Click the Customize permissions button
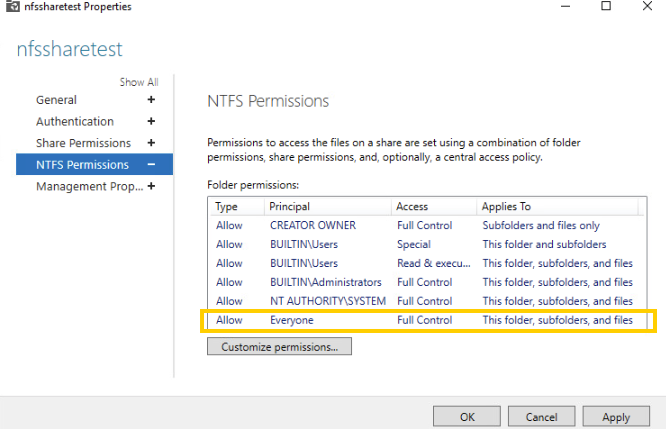 click(x=279, y=347)
